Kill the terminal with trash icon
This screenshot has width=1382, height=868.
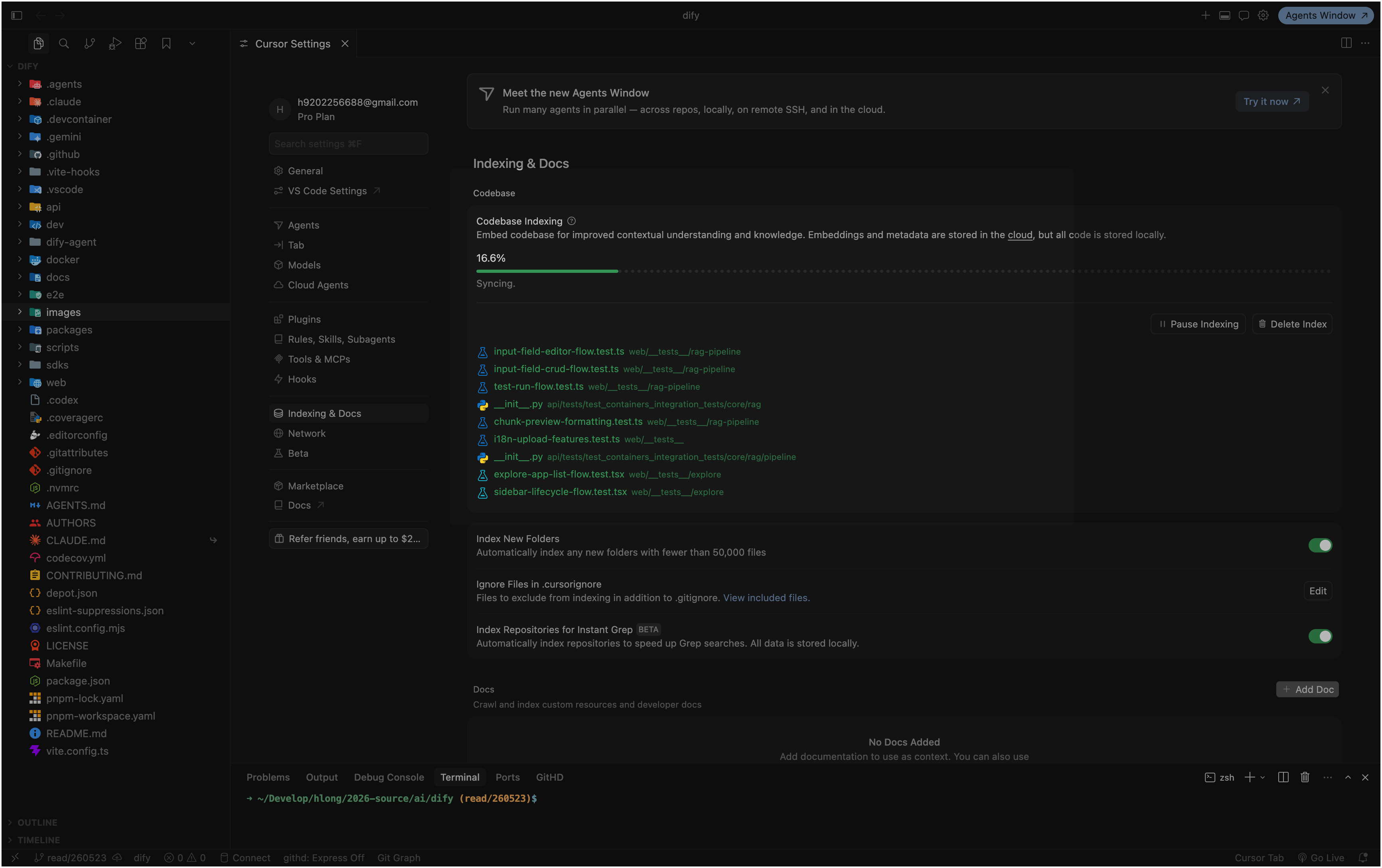coord(1305,777)
